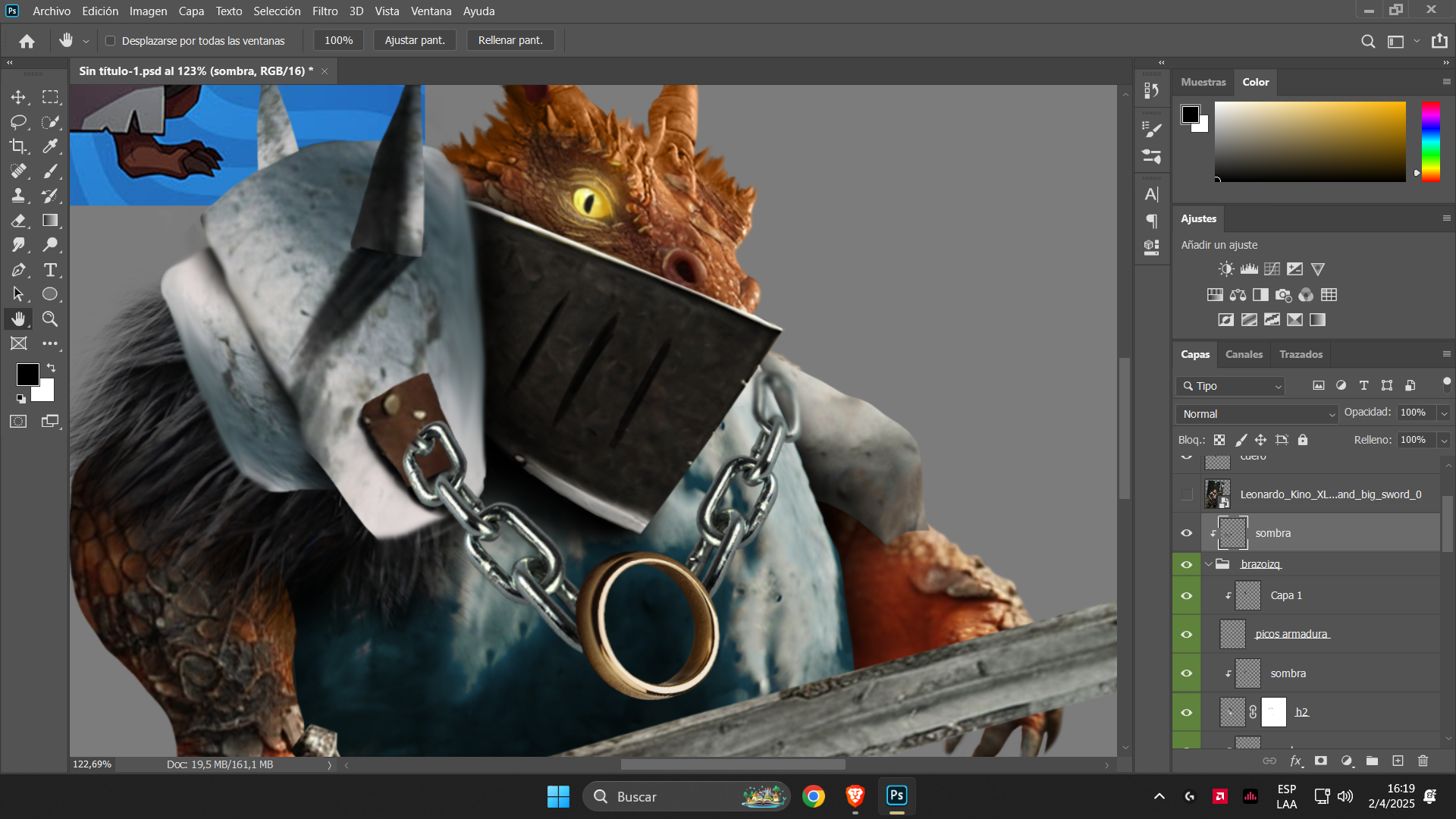Select the Pen tool

[x=18, y=270]
